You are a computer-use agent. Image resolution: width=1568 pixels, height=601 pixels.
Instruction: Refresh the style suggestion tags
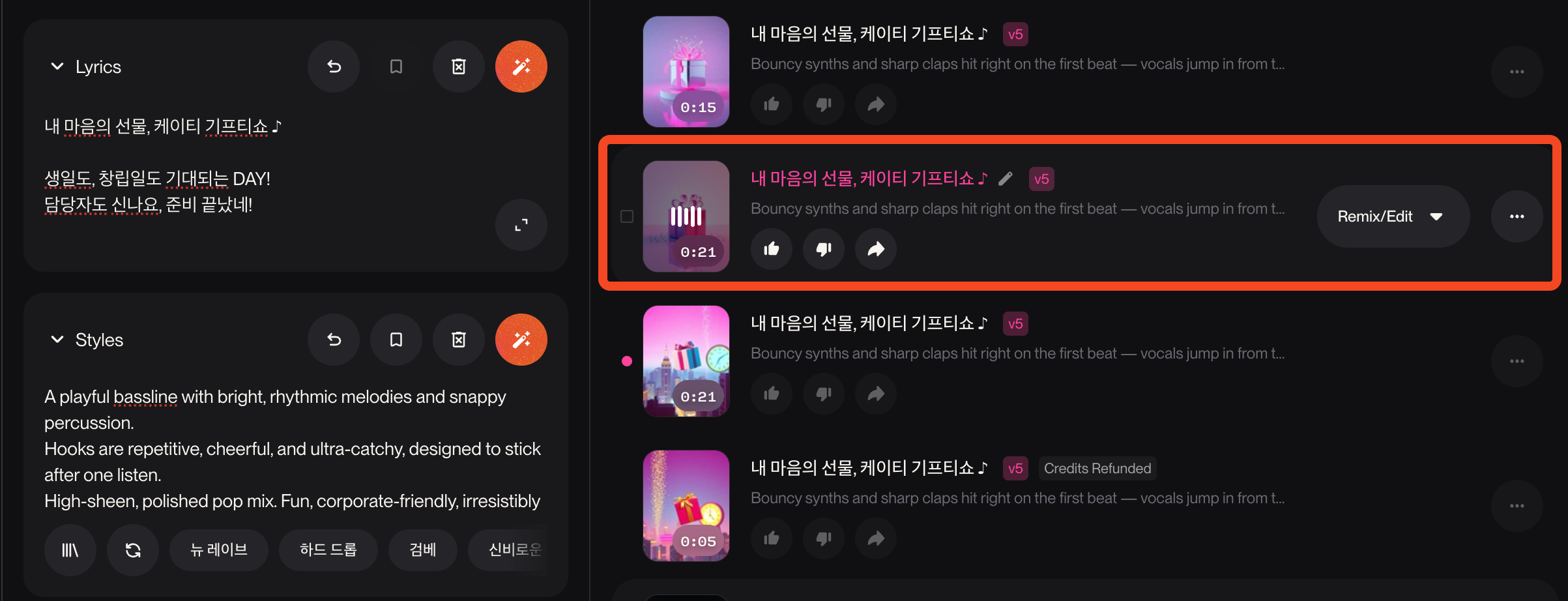click(x=133, y=550)
